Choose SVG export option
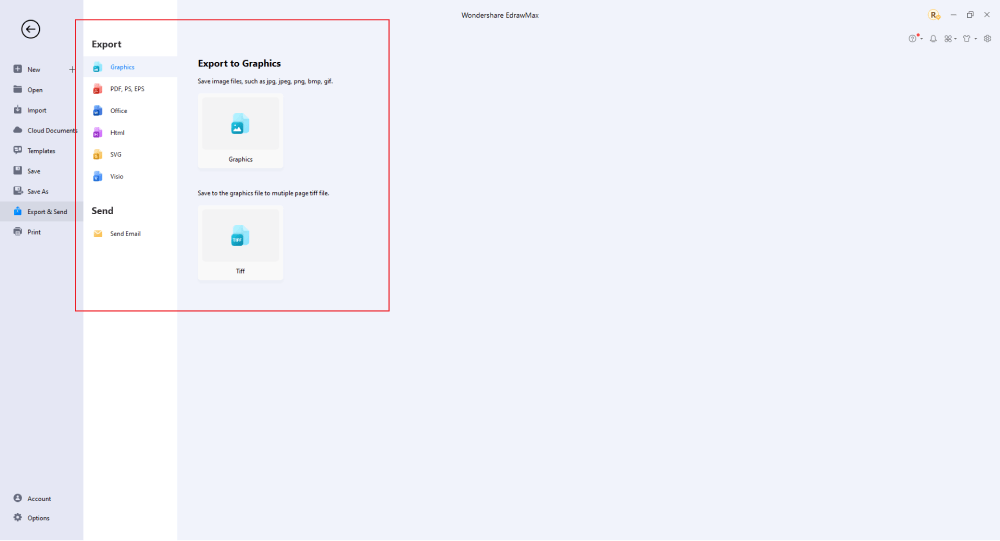Screen dimensions: 1000x541 tap(115, 155)
